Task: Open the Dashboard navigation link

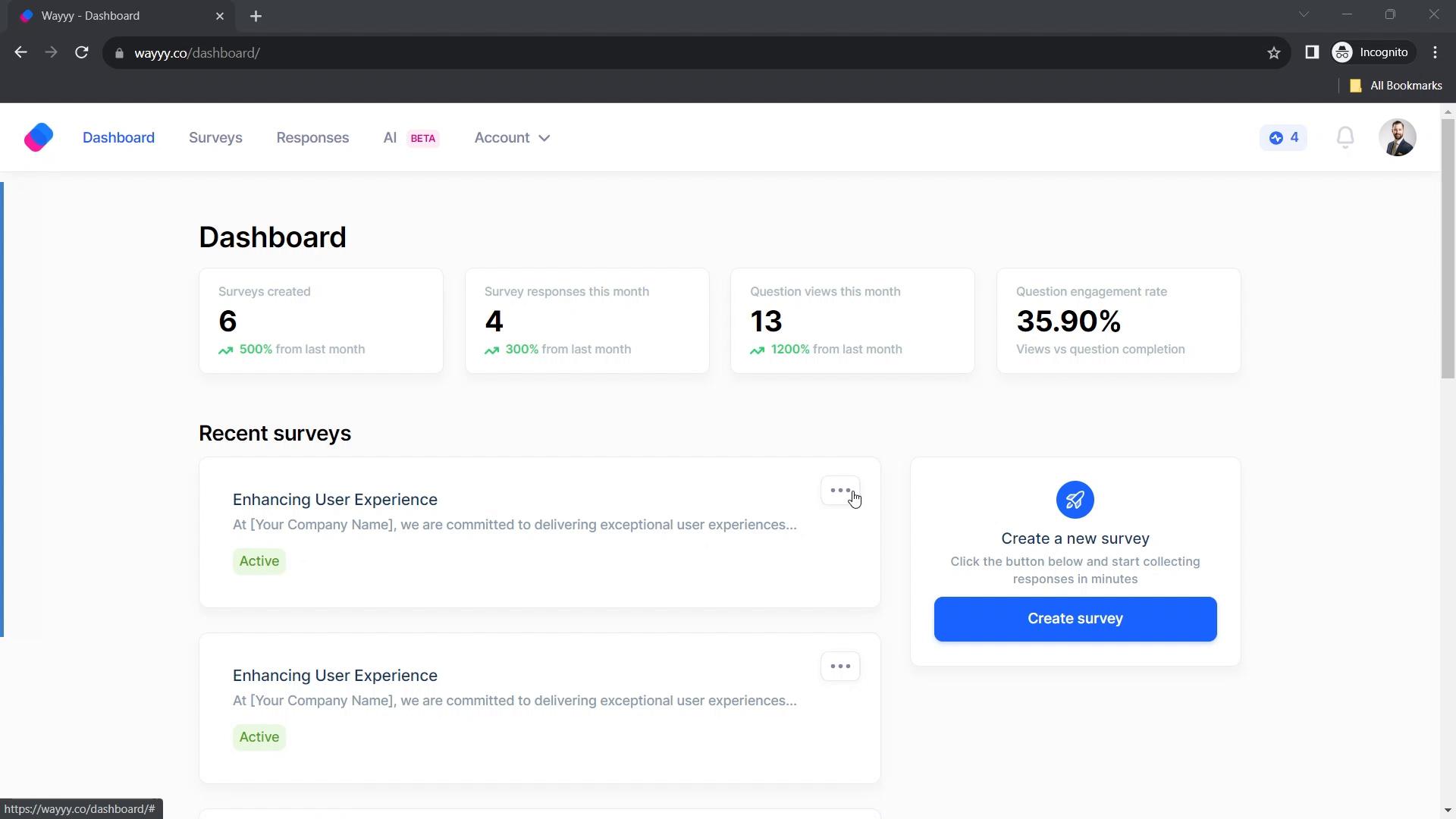Action: (x=118, y=137)
